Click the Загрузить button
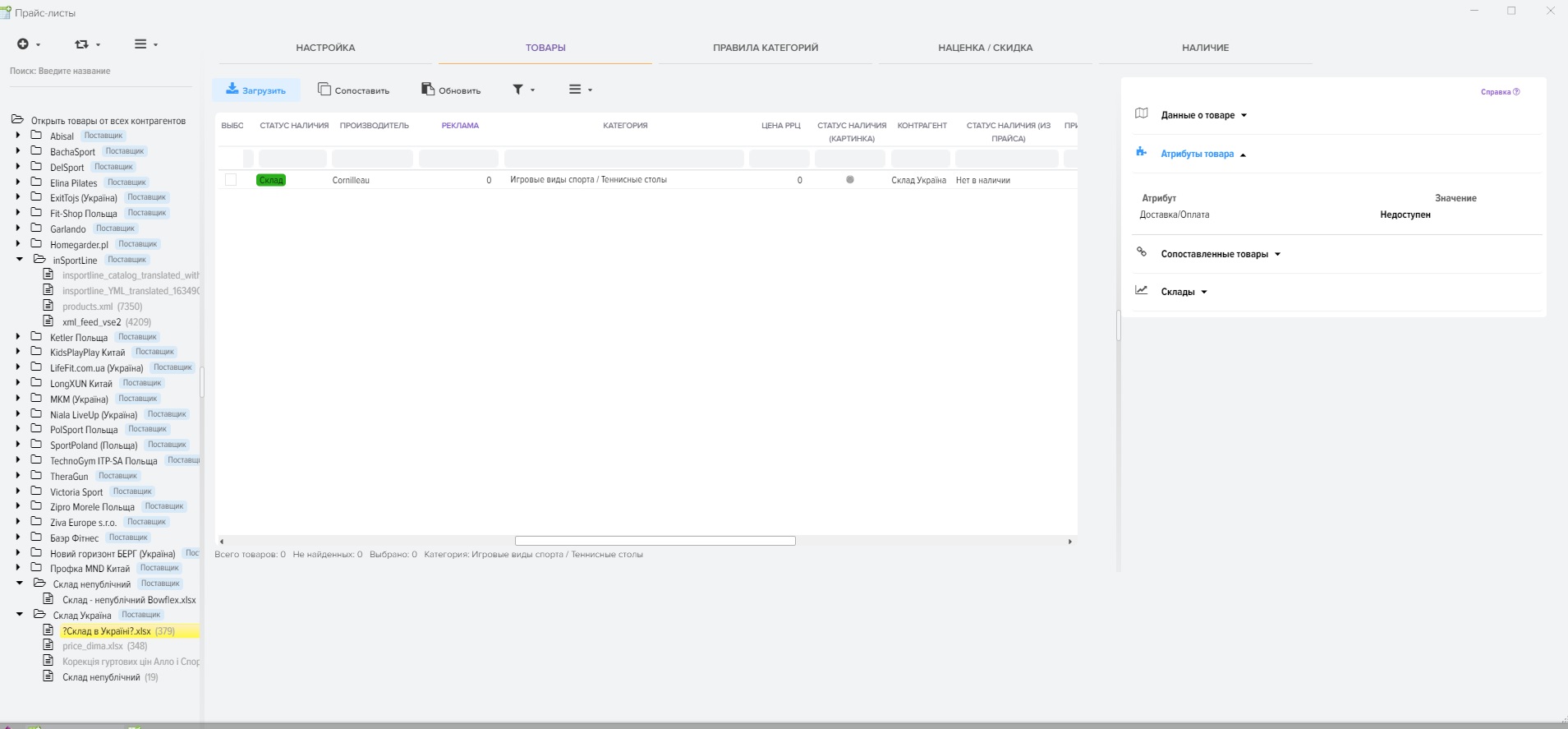The width and height of the screenshot is (1568, 729). [256, 90]
